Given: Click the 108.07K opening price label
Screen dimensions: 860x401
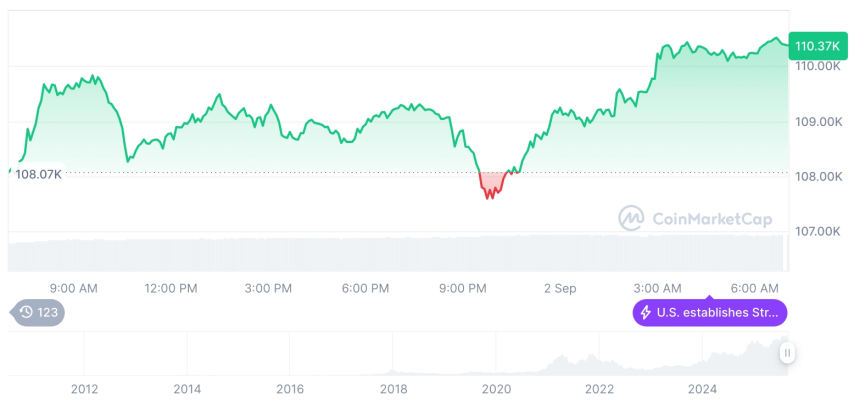Looking at the screenshot, I should pos(38,174).
